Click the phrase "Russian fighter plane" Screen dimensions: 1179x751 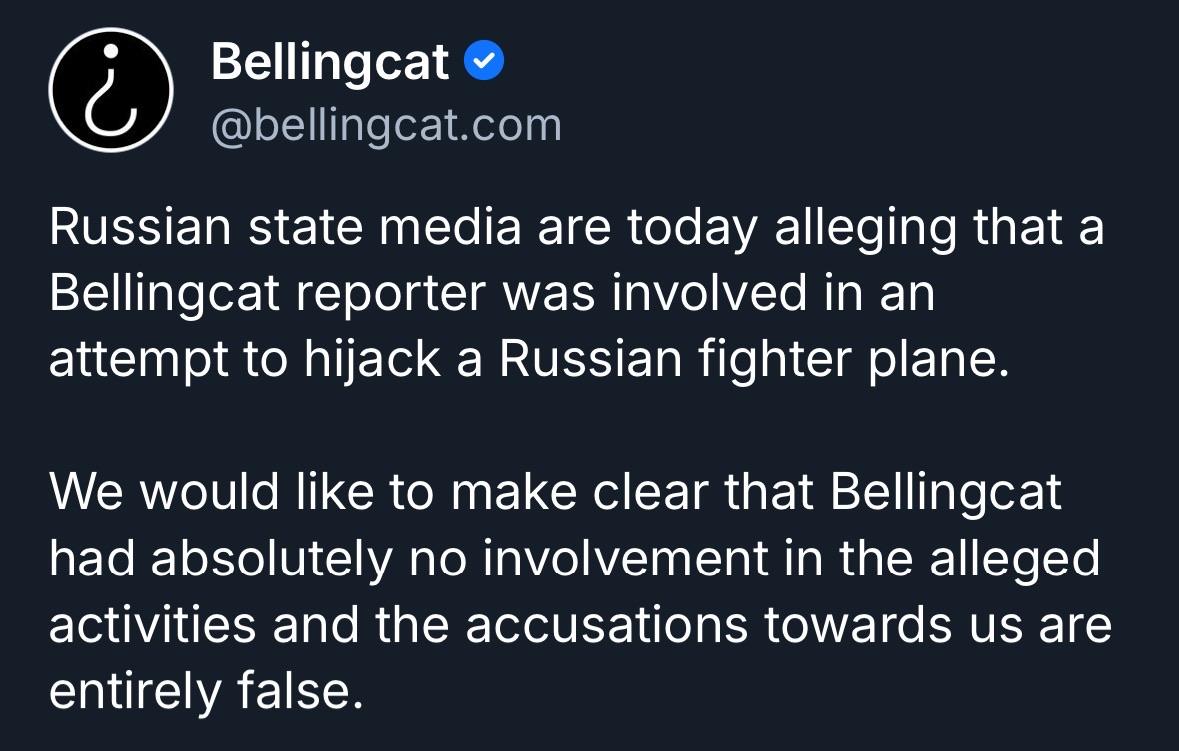tap(748, 360)
